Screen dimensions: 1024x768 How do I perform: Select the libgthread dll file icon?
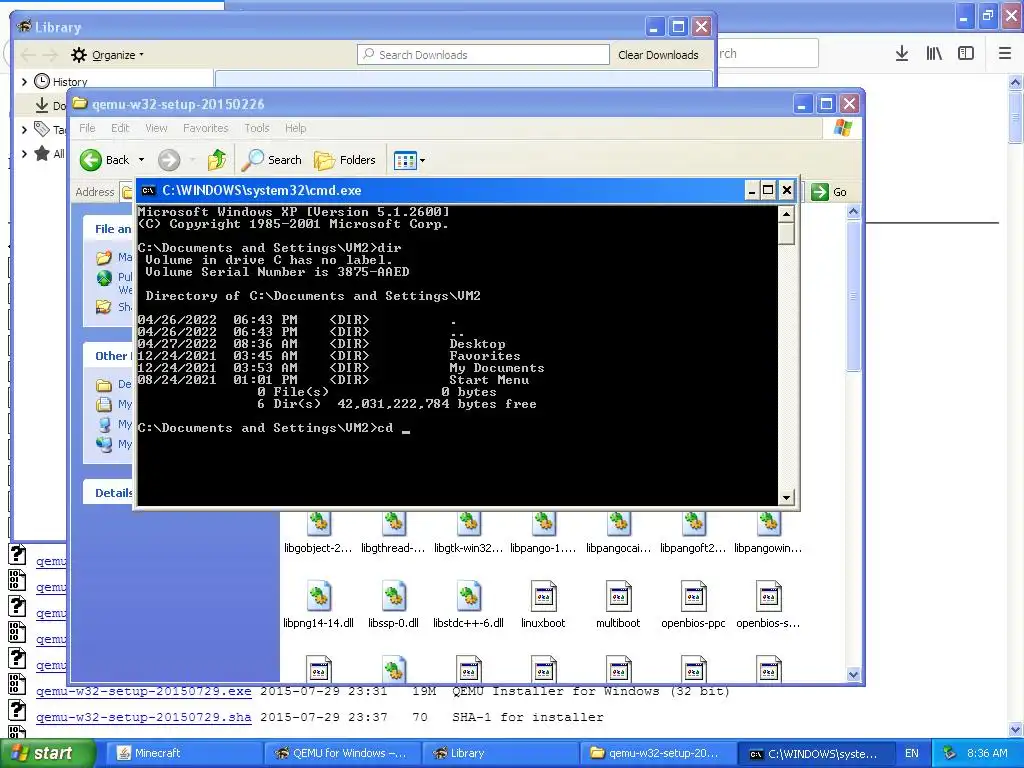coord(394,526)
